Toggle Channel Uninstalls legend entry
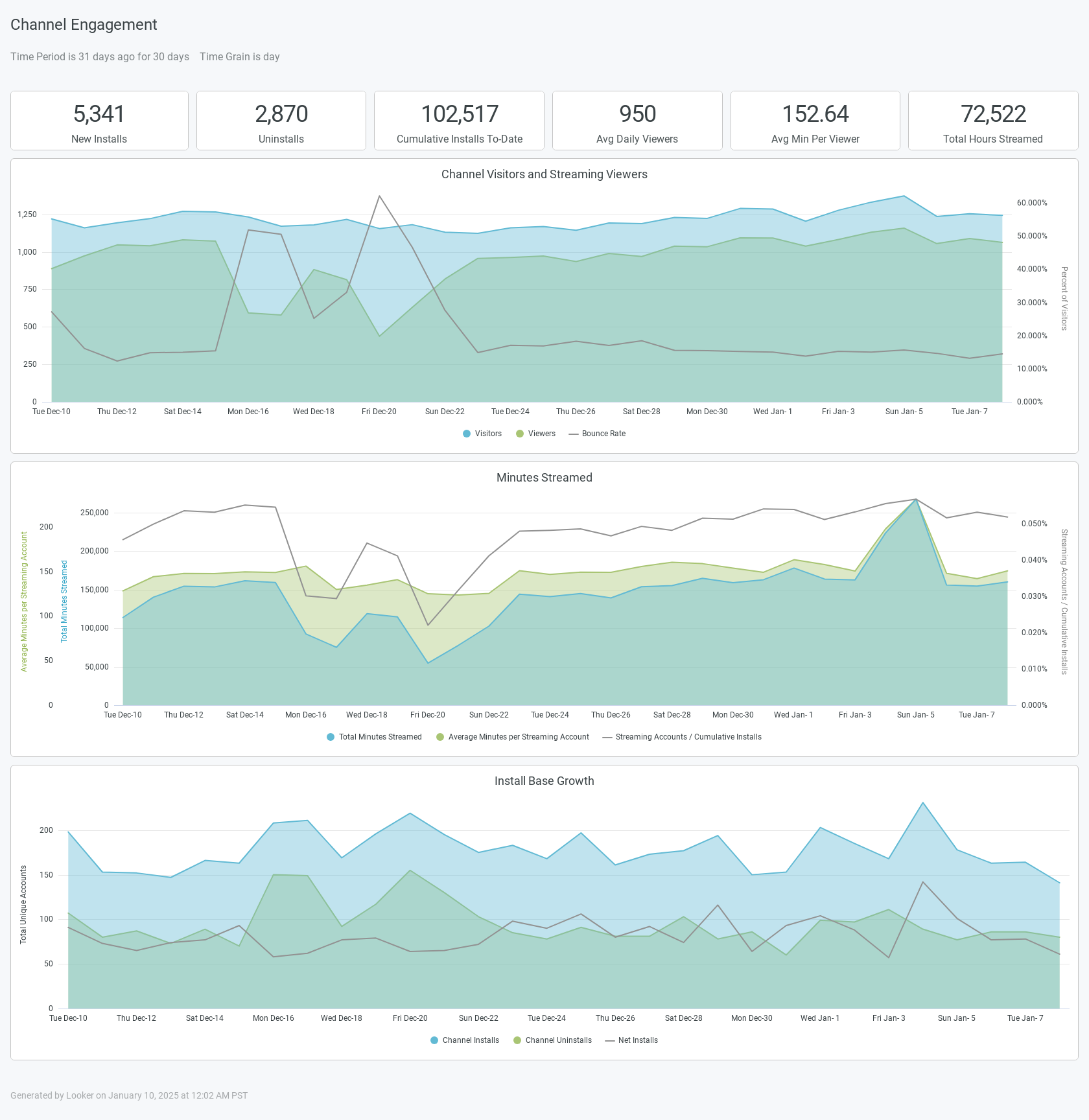This screenshot has height=1120, width=1089. pos(552,1040)
